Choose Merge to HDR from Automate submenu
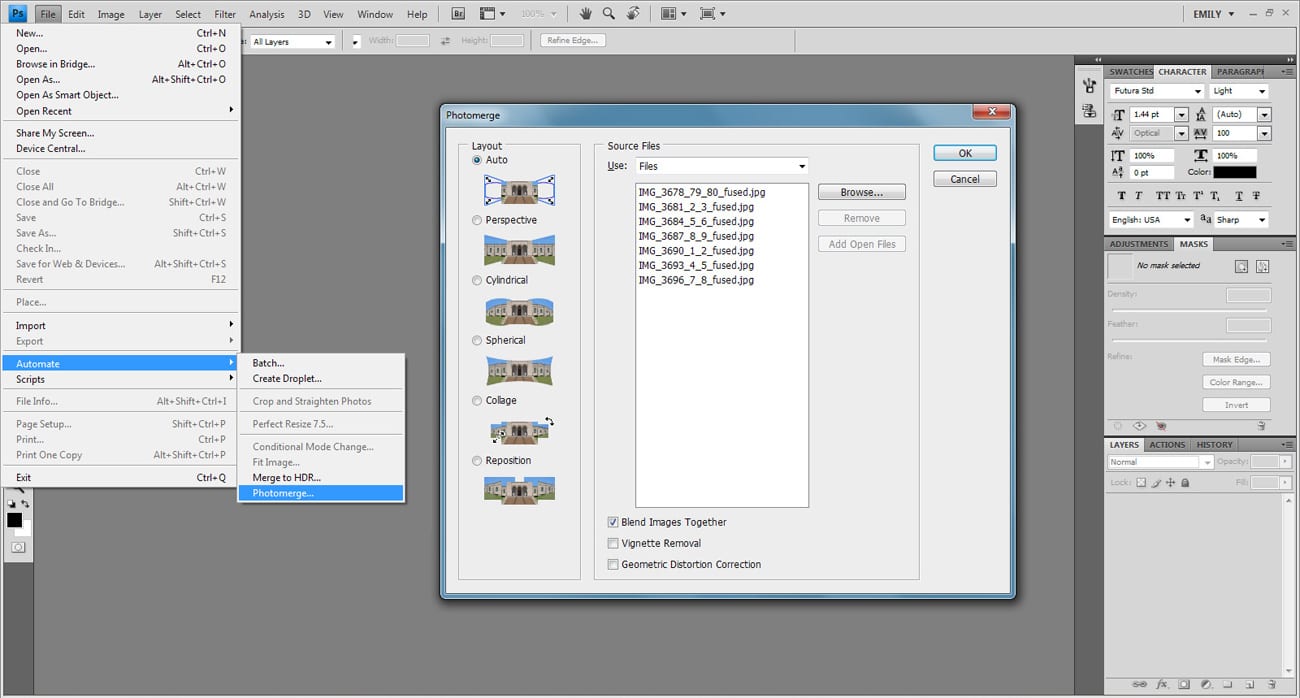Image resolution: width=1300 pixels, height=698 pixels. pyautogui.click(x=286, y=478)
